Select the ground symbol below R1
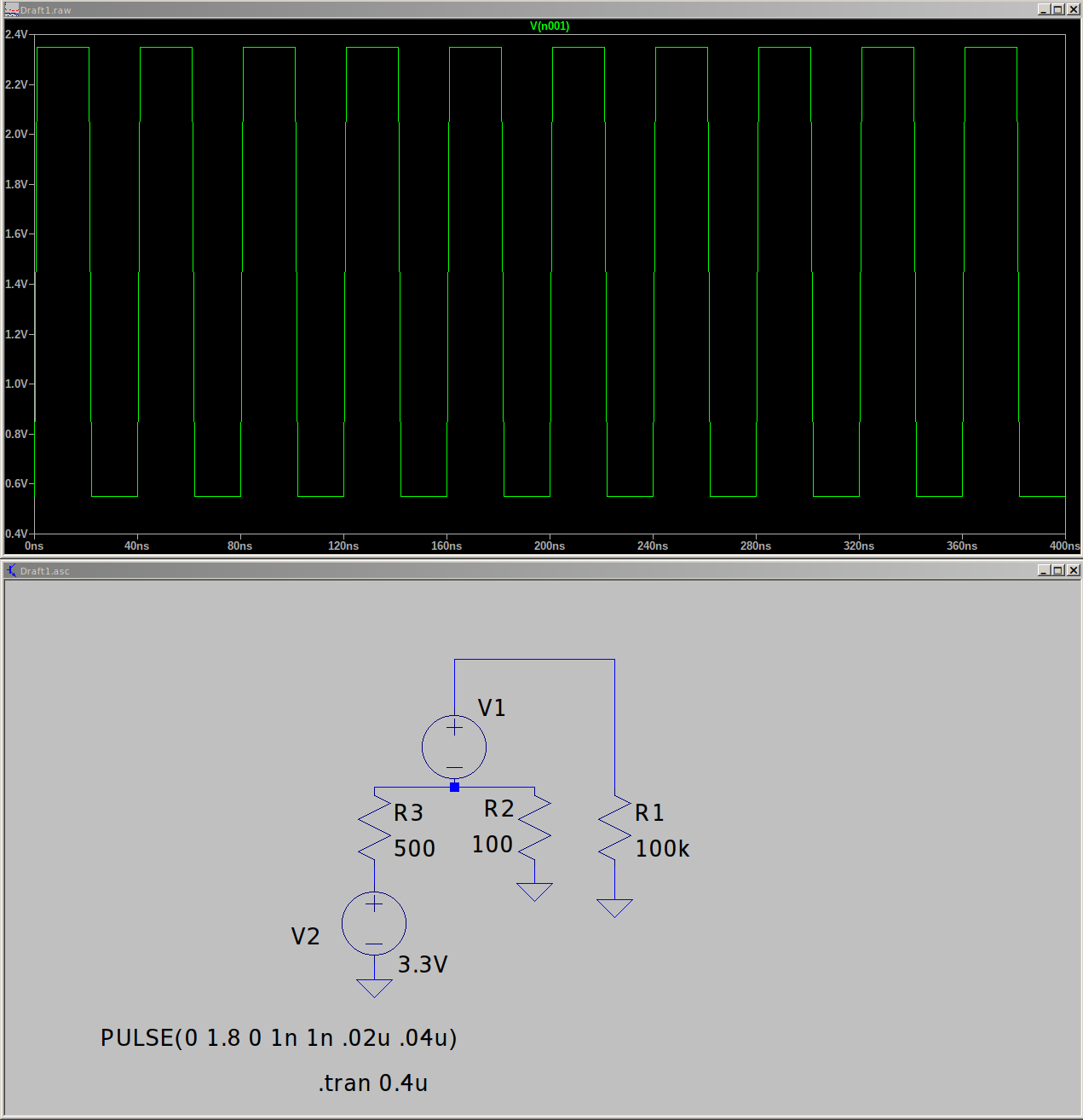Image resolution: width=1083 pixels, height=1120 pixels. point(614,908)
